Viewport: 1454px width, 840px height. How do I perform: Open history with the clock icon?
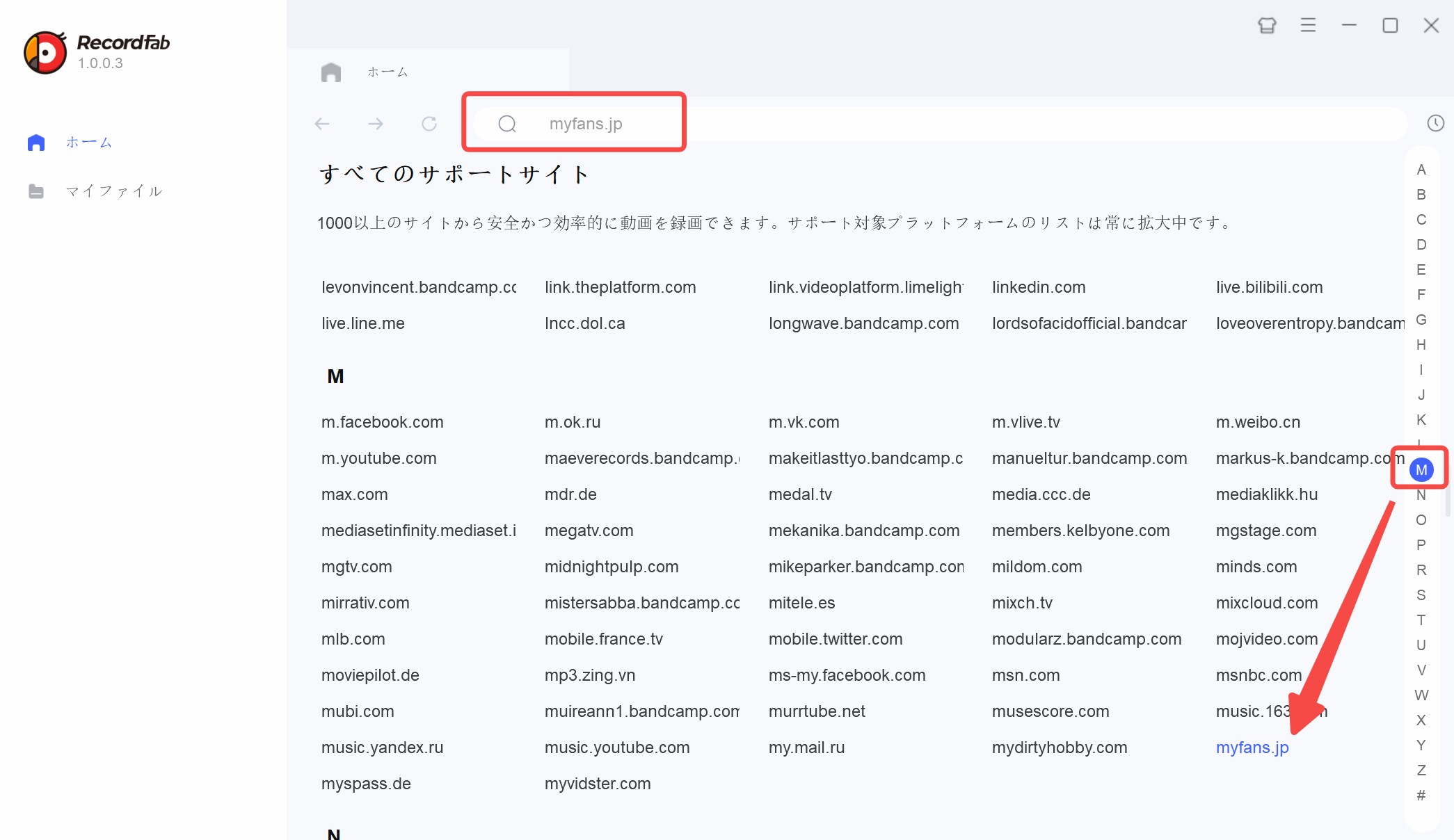click(1435, 123)
